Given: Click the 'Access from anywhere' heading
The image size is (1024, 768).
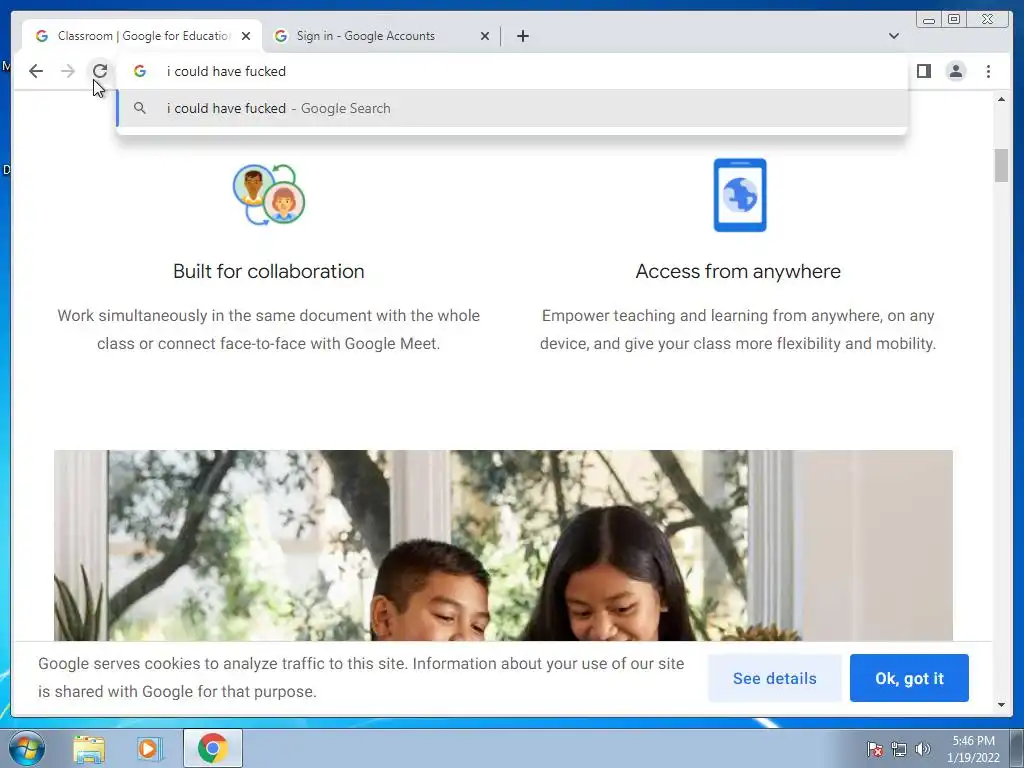Looking at the screenshot, I should point(738,271).
